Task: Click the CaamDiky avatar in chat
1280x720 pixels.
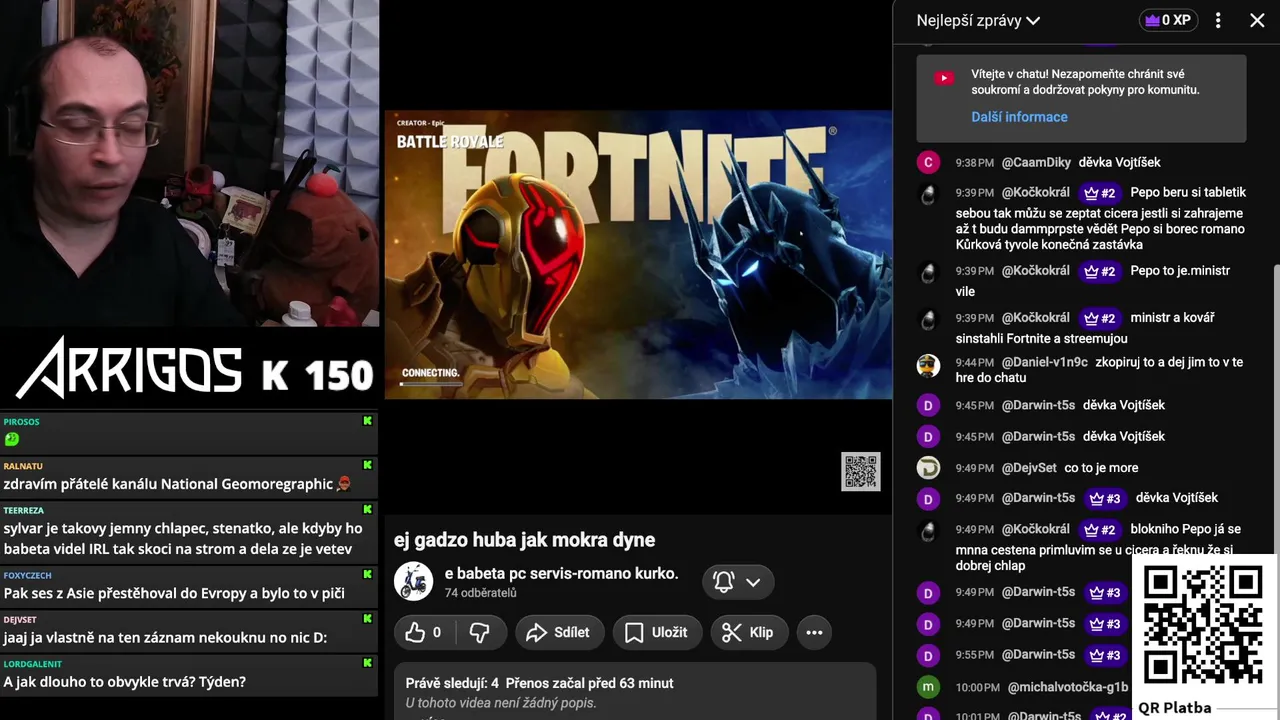Action: pos(928,162)
